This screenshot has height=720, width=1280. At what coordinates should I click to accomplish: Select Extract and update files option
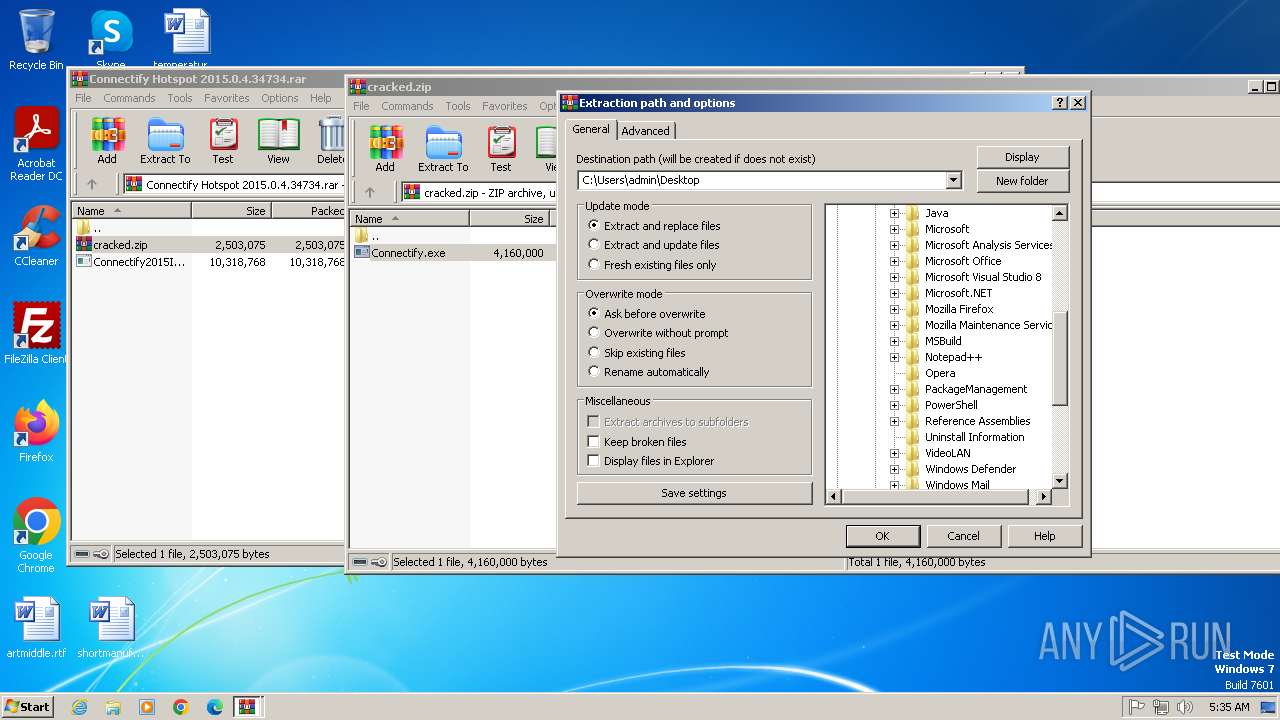pos(654,245)
